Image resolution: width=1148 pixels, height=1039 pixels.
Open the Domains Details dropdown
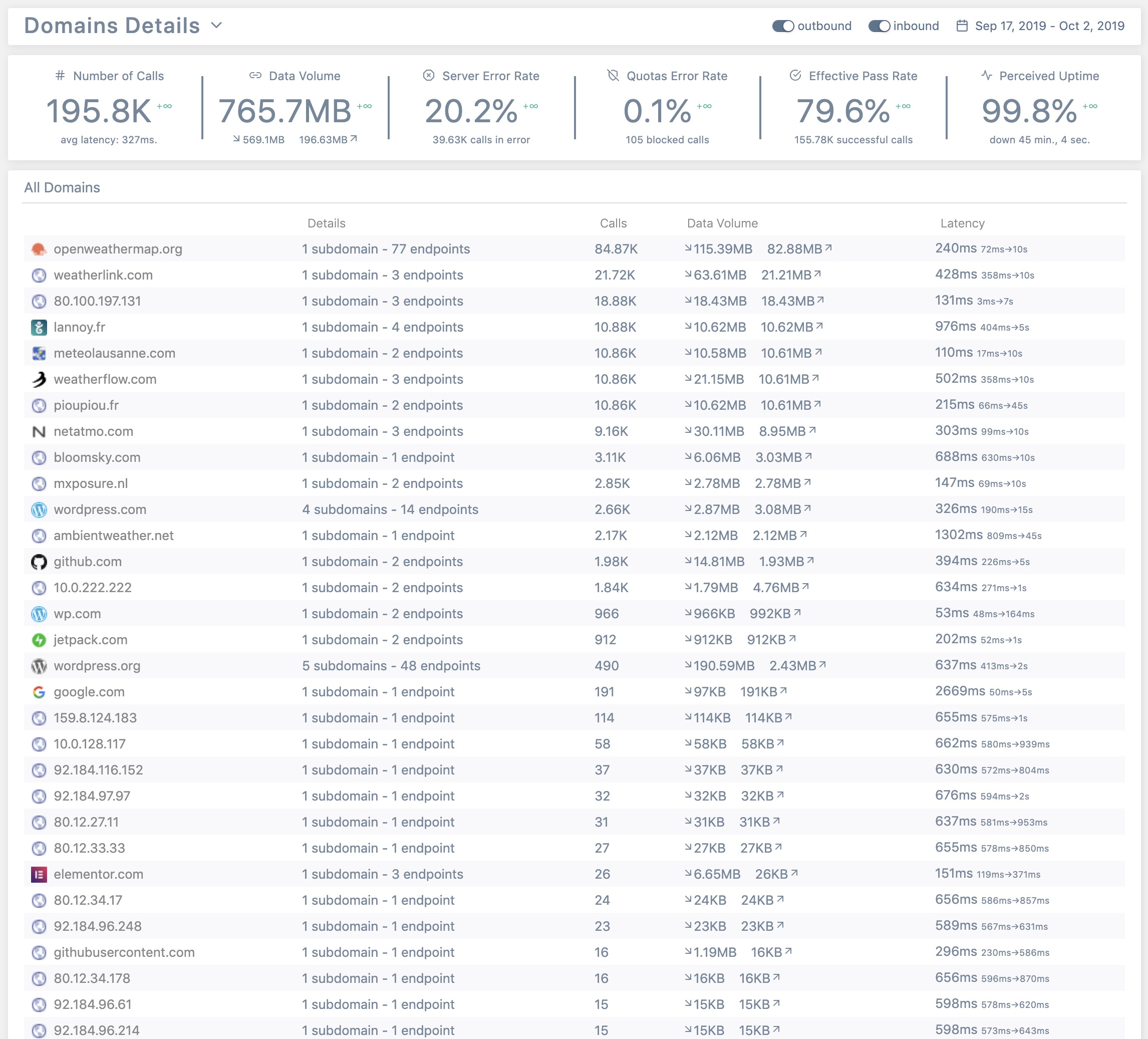tap(216, 26)
